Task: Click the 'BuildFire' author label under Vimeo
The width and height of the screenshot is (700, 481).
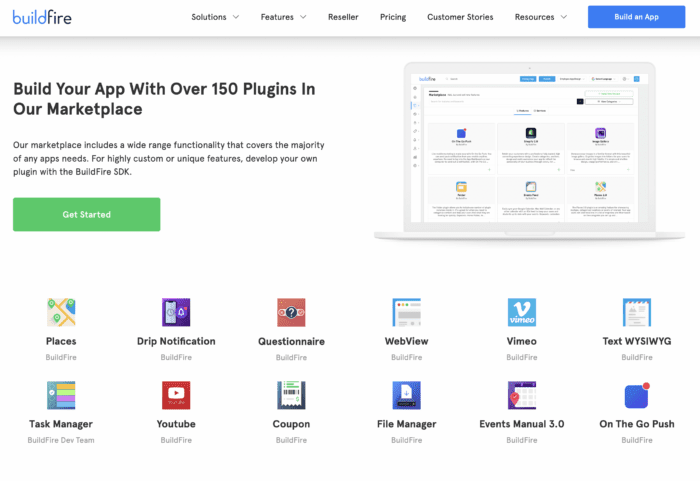Action: (521, 357)
